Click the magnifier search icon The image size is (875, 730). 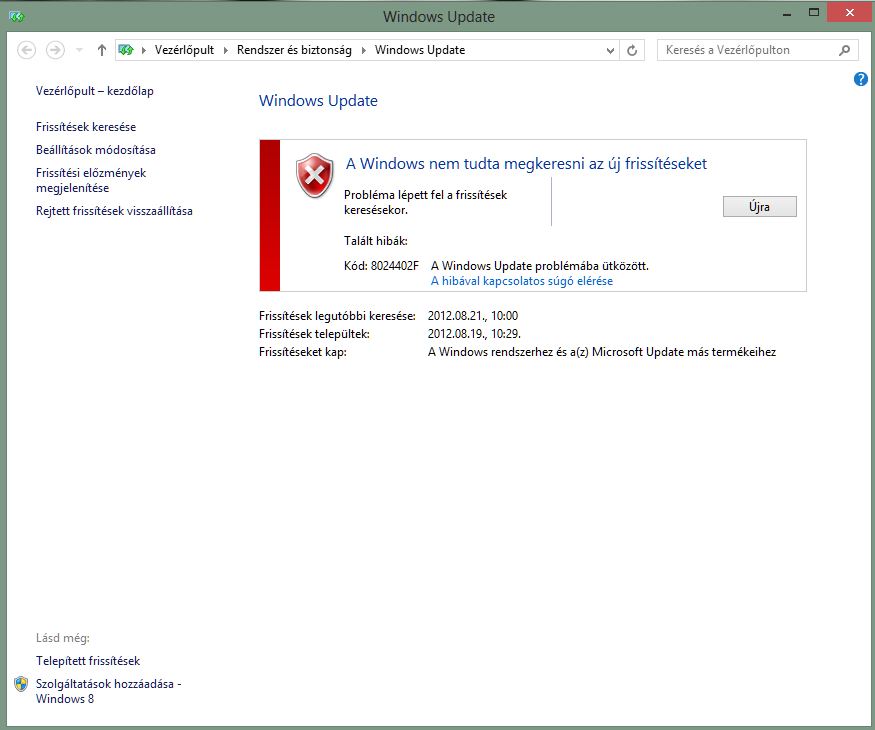(x=844, y=50)
